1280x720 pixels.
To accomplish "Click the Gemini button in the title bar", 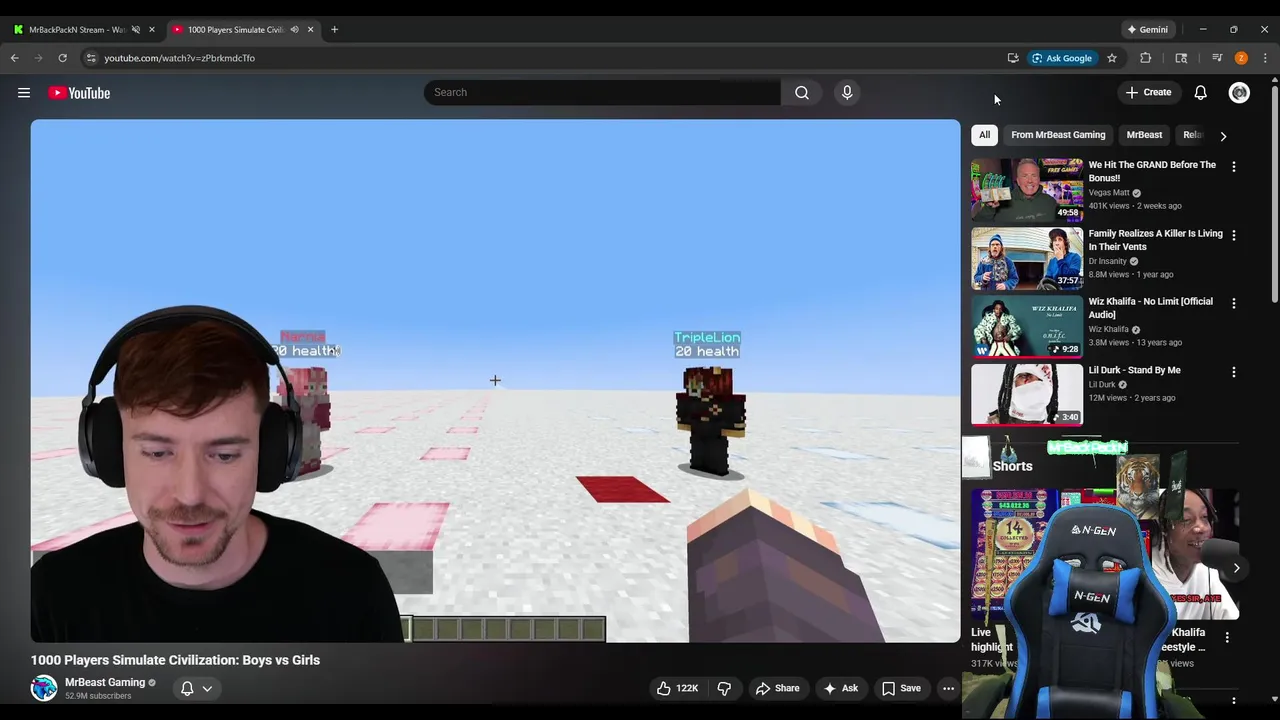I will point(1147,29).
